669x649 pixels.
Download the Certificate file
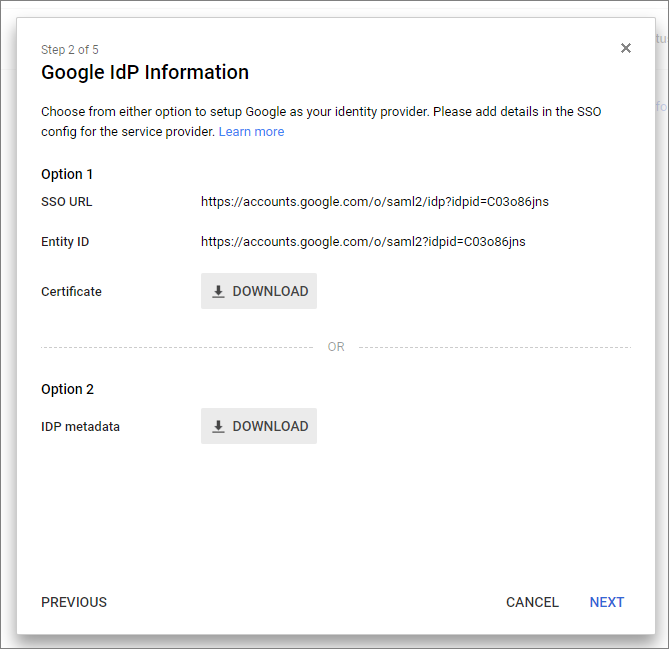tap(259, 291)
